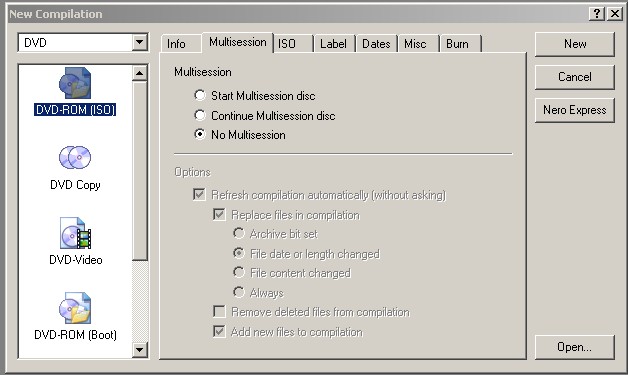Select the DVD-ROM (Boot) icon
Viewport: 628px width, 375px height.
75,308
